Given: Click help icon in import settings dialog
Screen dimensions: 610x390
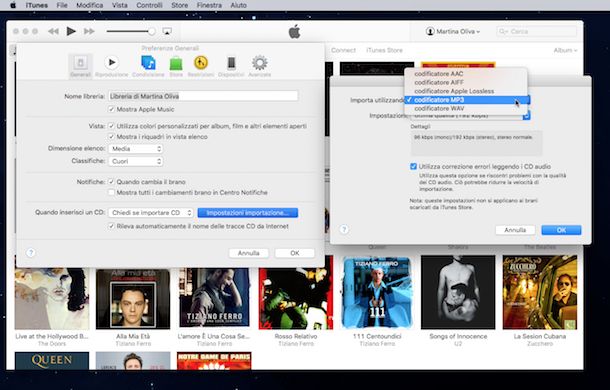Looking at the screenshot, I should pos(344,229).
